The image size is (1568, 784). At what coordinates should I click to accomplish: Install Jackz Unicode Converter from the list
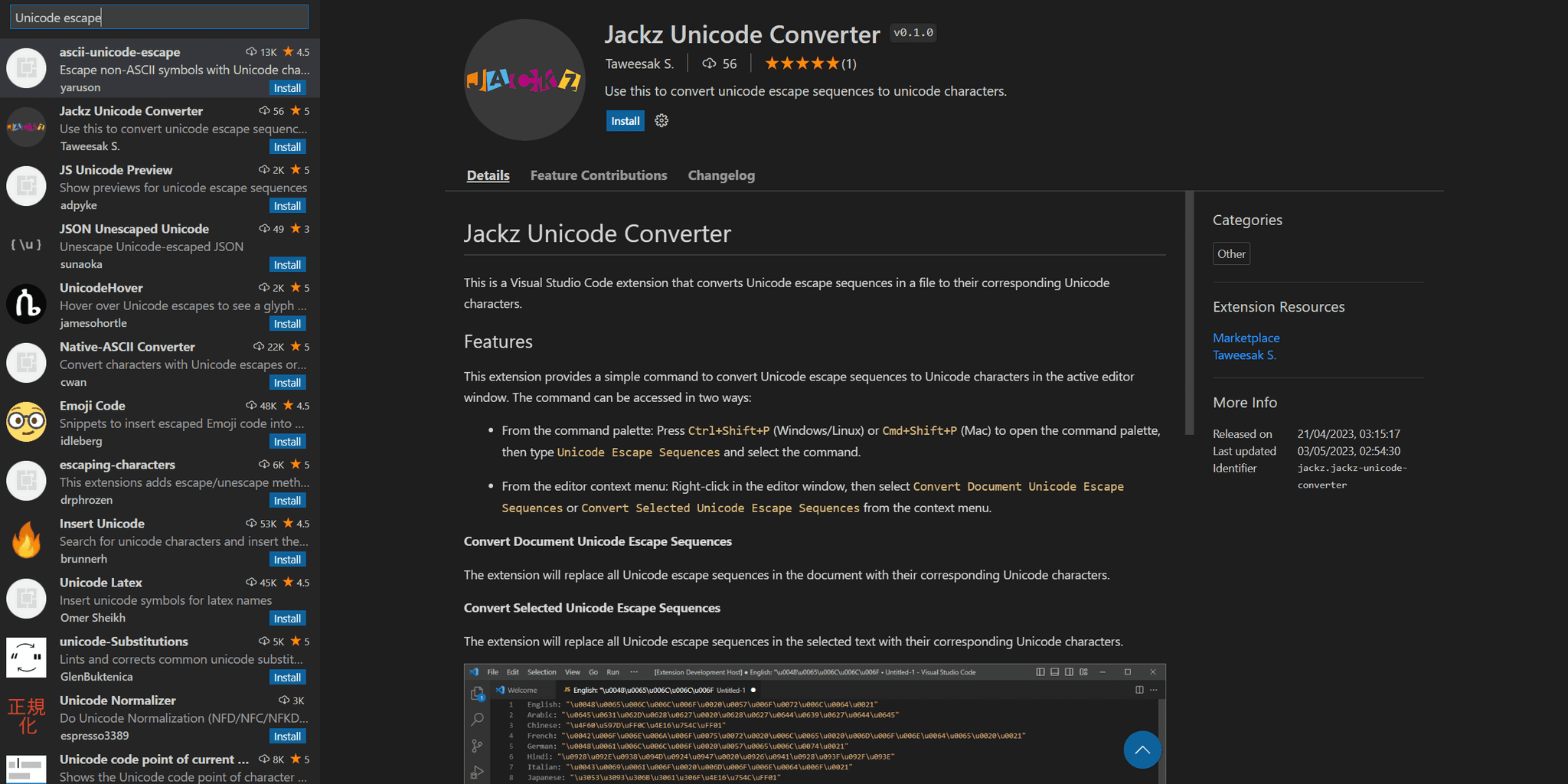[288, 147]
